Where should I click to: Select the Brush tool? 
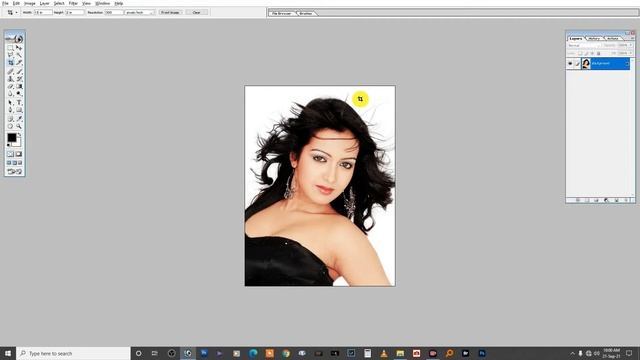(x=19, y=71)
